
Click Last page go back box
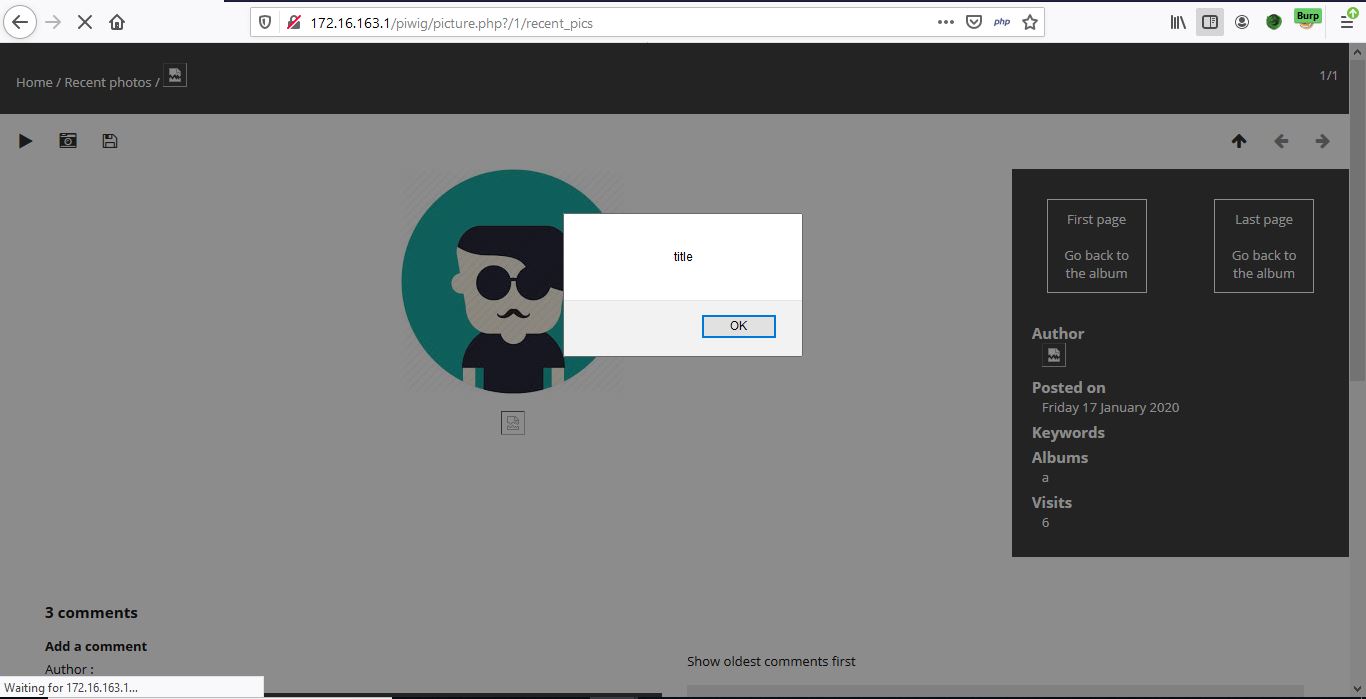1264,246
